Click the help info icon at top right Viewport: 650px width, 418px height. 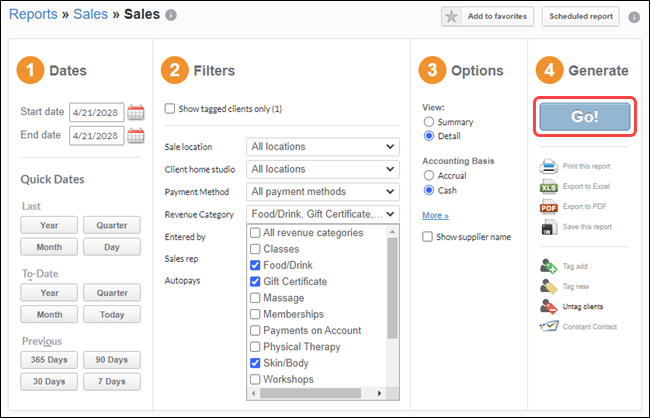coord(634,17)
